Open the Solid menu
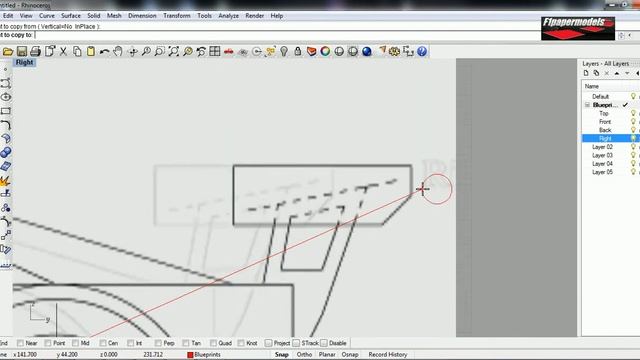640x360 pixels. pos(94,16)
